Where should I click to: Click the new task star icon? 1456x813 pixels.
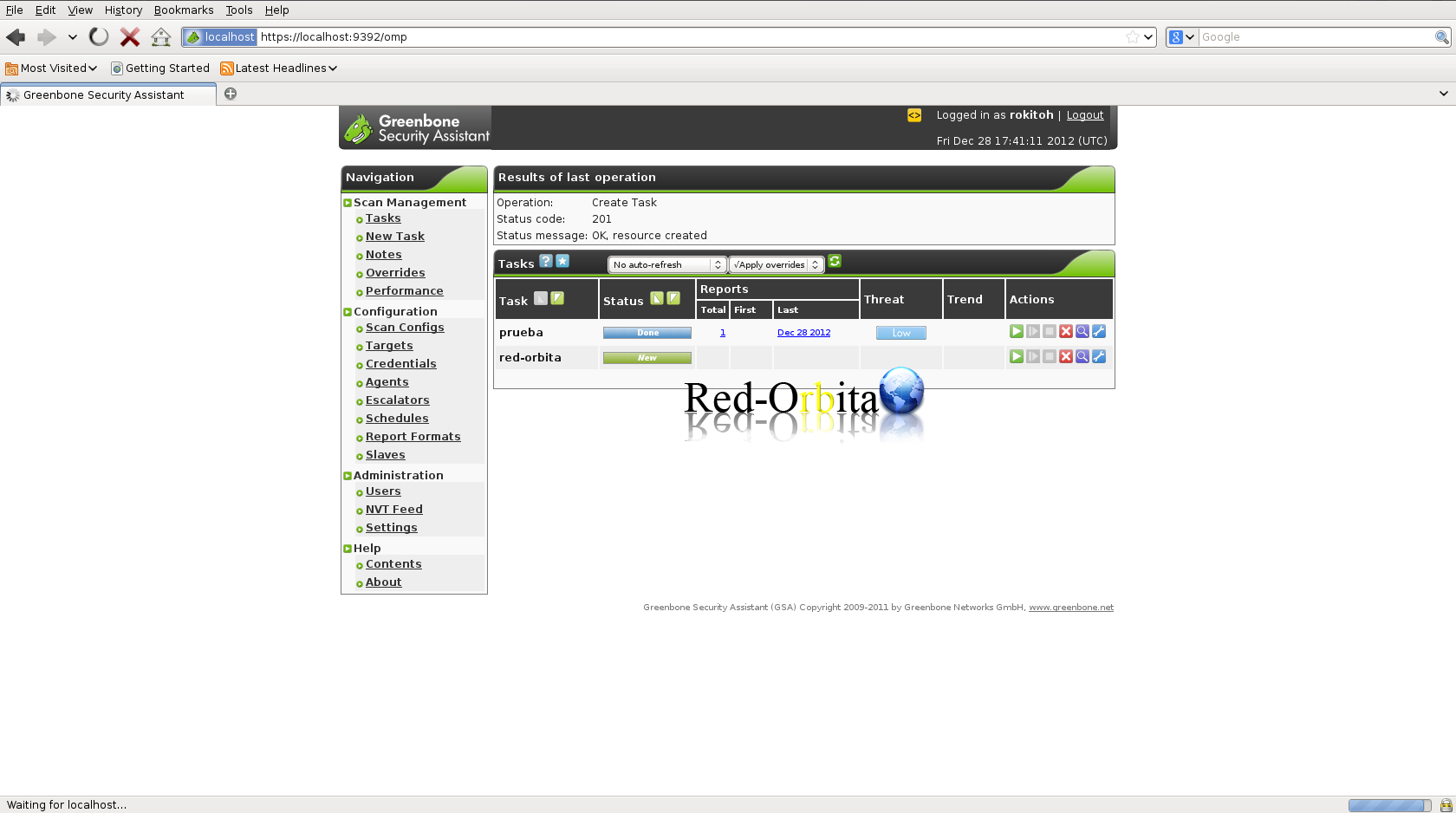pyautogui.click(x=562, y=261)
